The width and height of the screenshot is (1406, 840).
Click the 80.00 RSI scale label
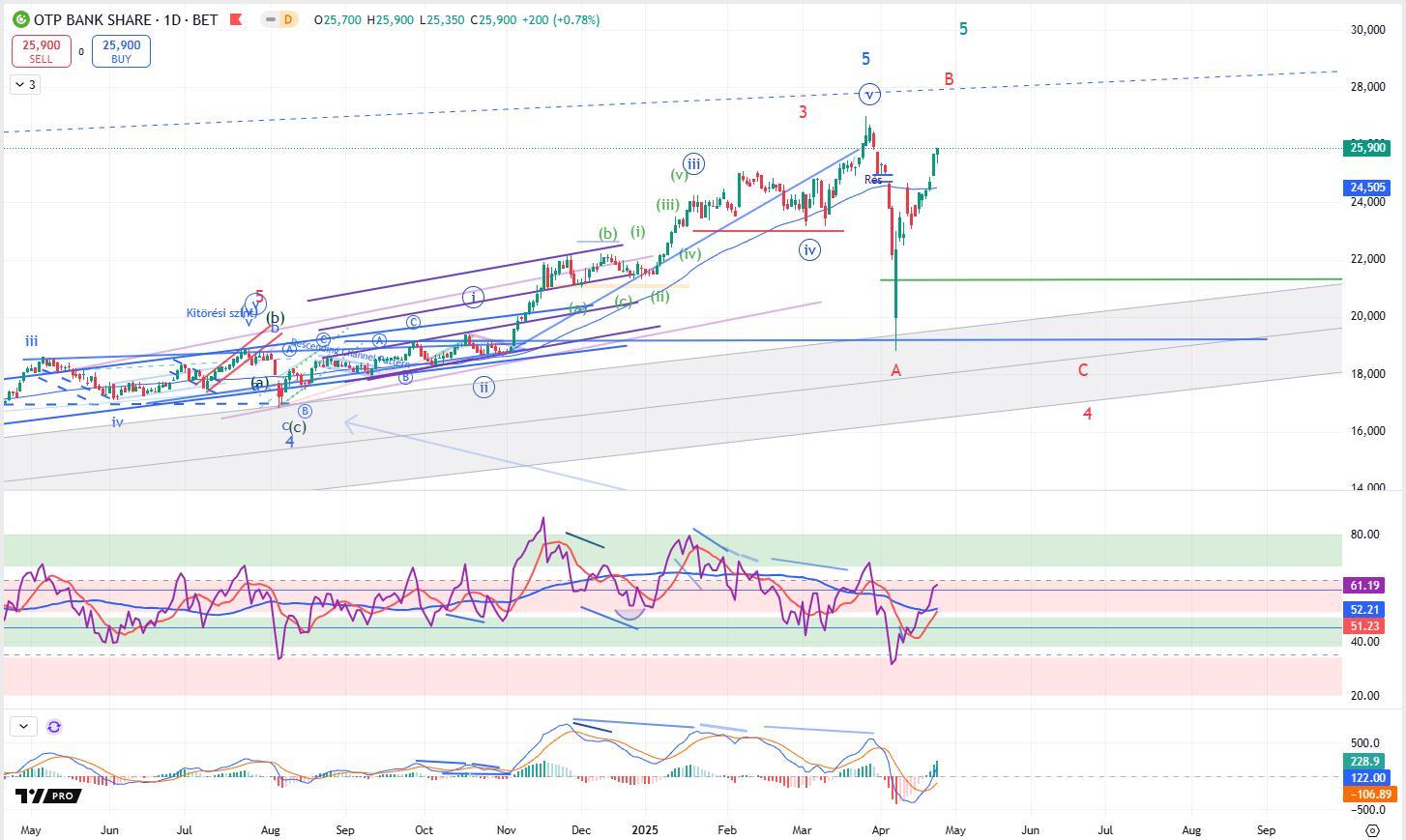coord(1364,535)
